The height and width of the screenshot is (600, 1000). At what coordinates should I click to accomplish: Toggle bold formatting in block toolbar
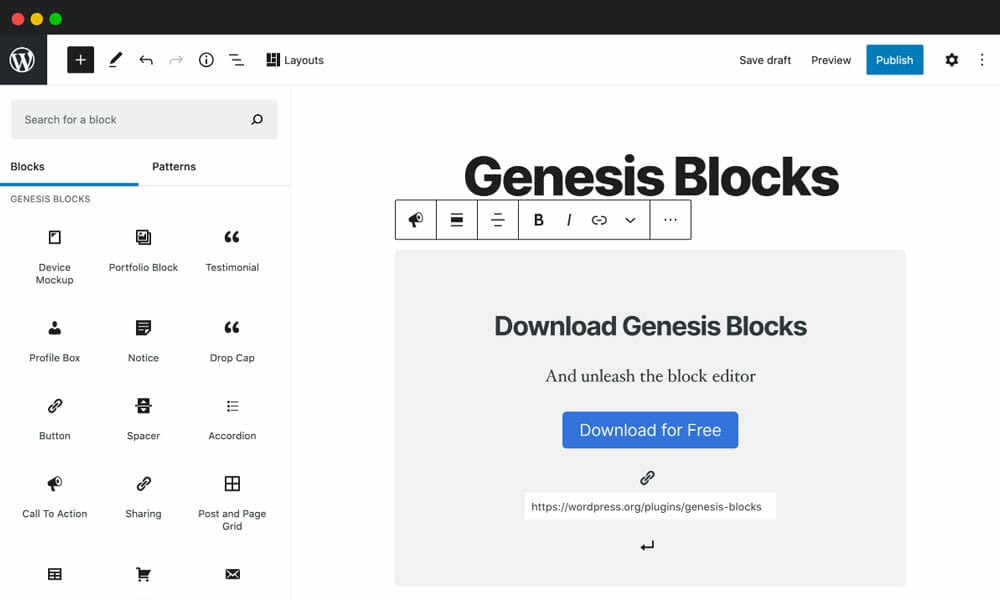click(x=538, y=220)
